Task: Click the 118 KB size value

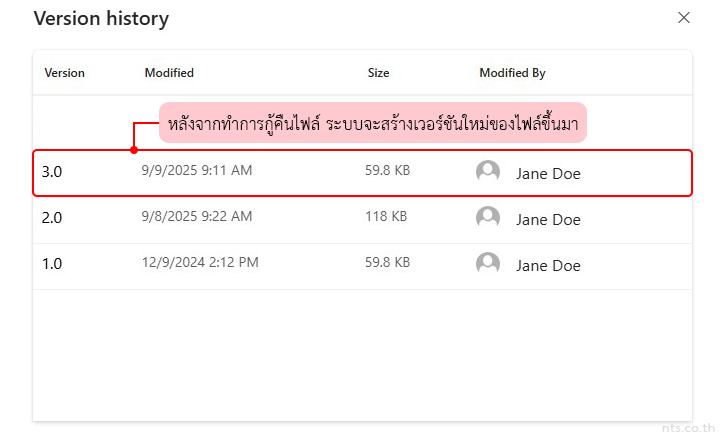Action: tap(385, 217)
